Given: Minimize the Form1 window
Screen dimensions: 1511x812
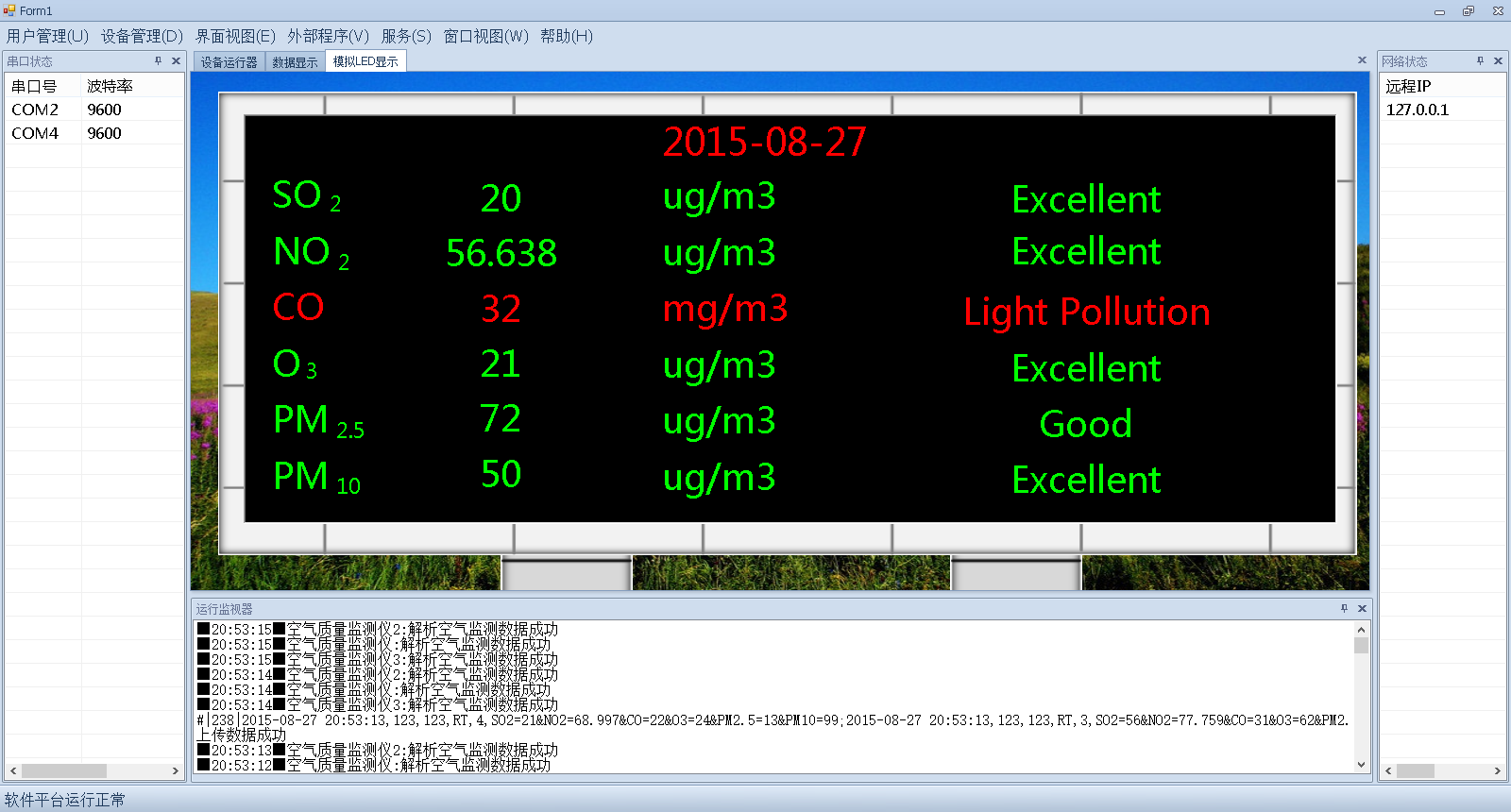Looking at the screenshot, I should coord(1439,10).
